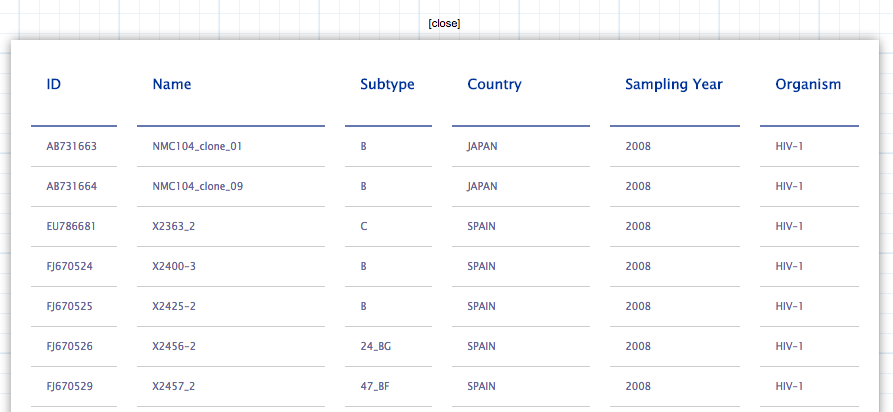Click the Organism column header
This screenshot has width=893, height=412.
pos(808,84)
